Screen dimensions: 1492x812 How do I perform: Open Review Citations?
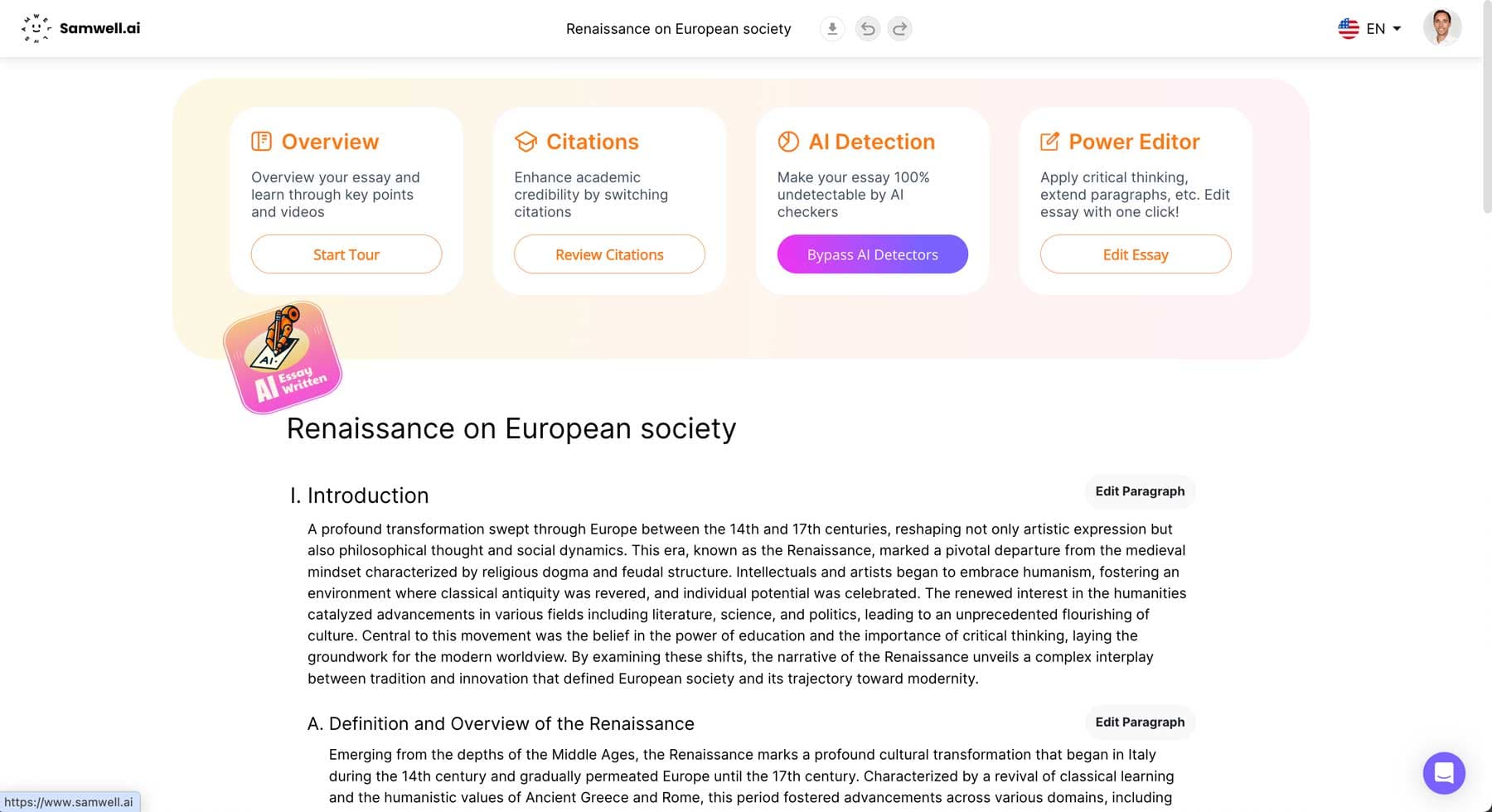[609, 254]
